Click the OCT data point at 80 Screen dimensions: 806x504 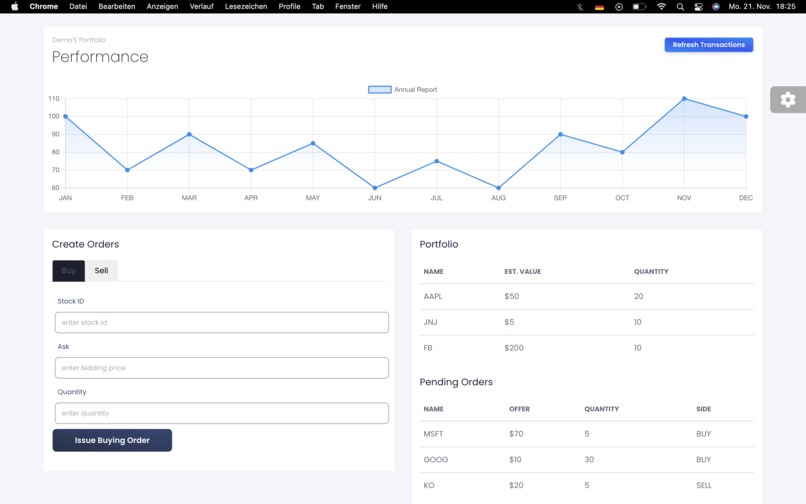[x=622, y=152]
